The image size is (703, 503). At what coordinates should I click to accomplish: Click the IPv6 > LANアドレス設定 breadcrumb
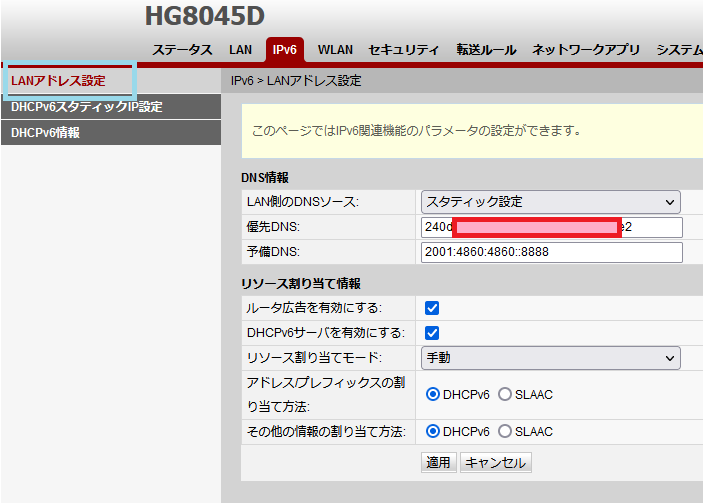[x=296, y=81]
